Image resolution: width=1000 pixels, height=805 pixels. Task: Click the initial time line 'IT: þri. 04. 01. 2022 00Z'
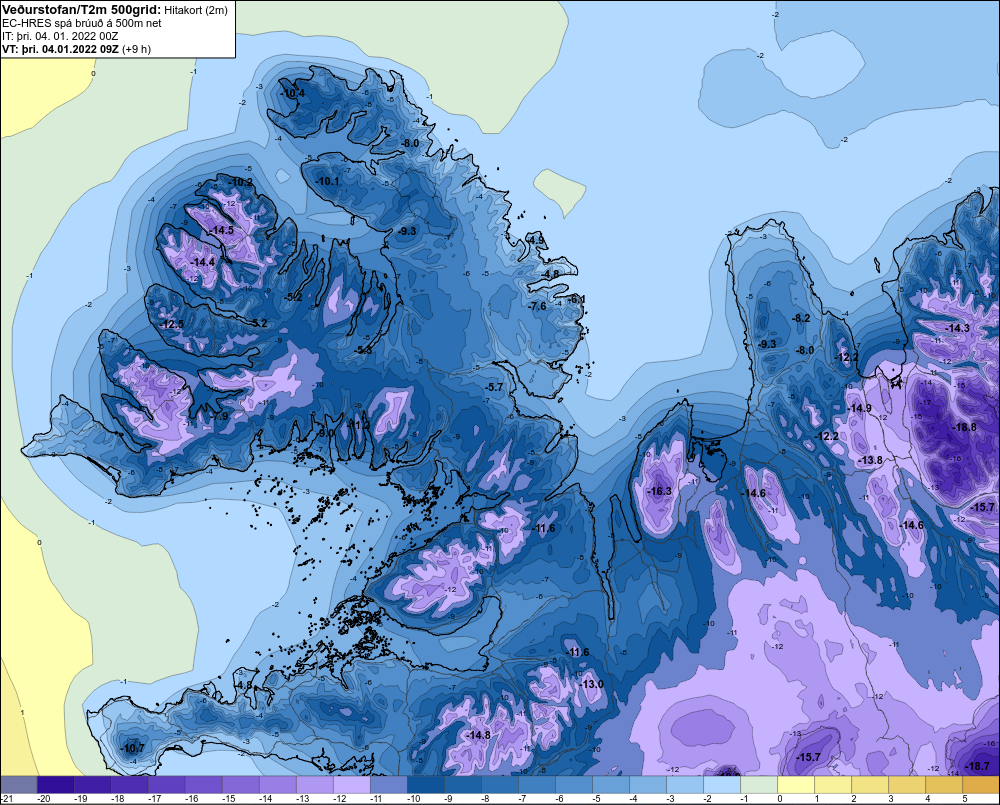coord(60,36)
